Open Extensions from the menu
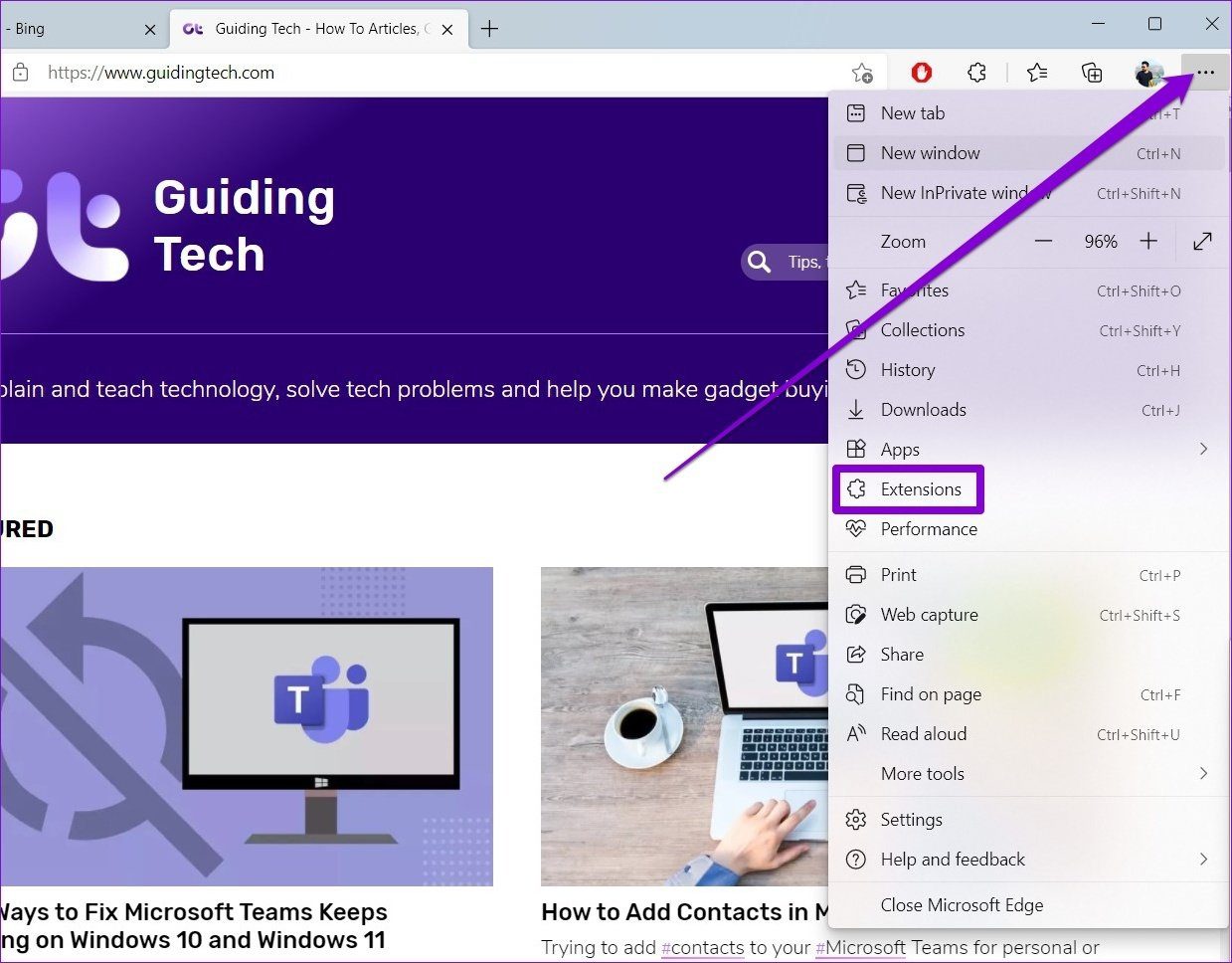The width and height of the screenshot is (1232, 963). click(x=908, y=489)
